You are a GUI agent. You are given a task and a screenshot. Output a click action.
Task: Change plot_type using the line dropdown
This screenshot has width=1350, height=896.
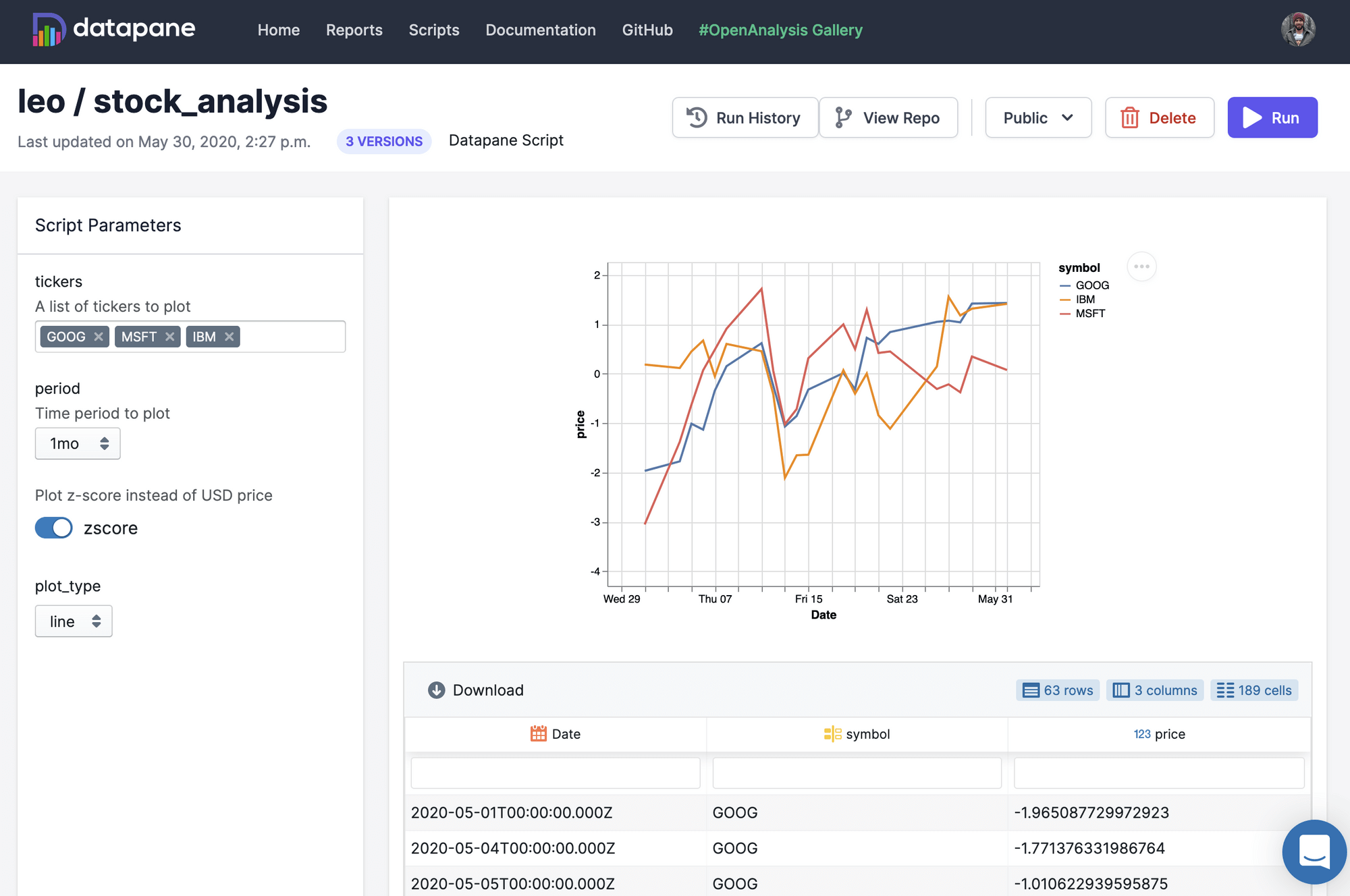point(73,621)
